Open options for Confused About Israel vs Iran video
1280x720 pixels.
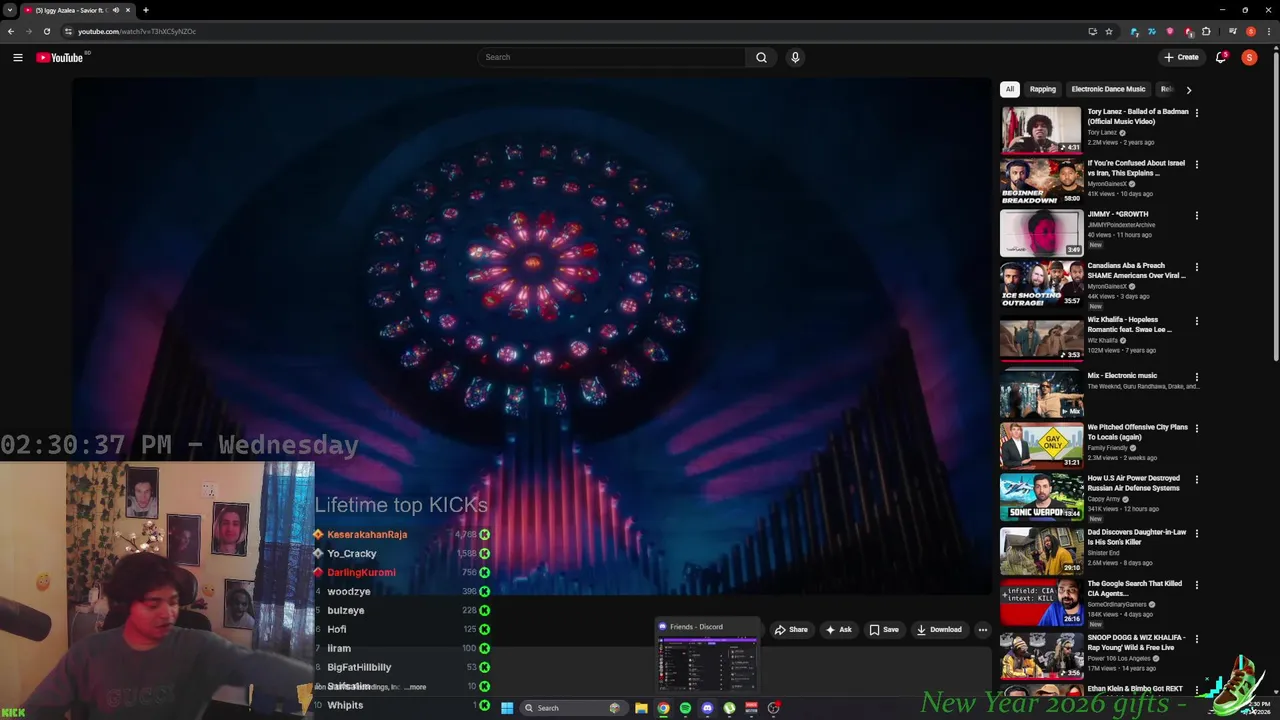pos(1196,164)
